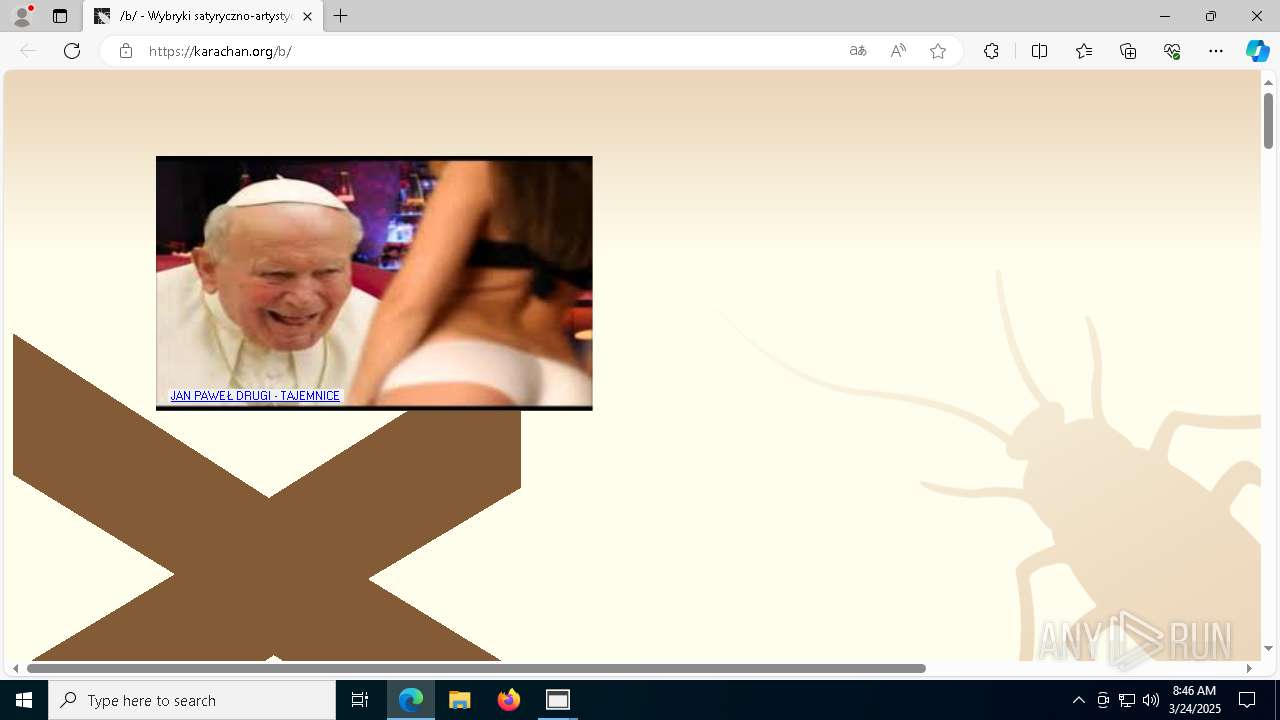View site information lock icon
1280x720 pixels.
126,51
